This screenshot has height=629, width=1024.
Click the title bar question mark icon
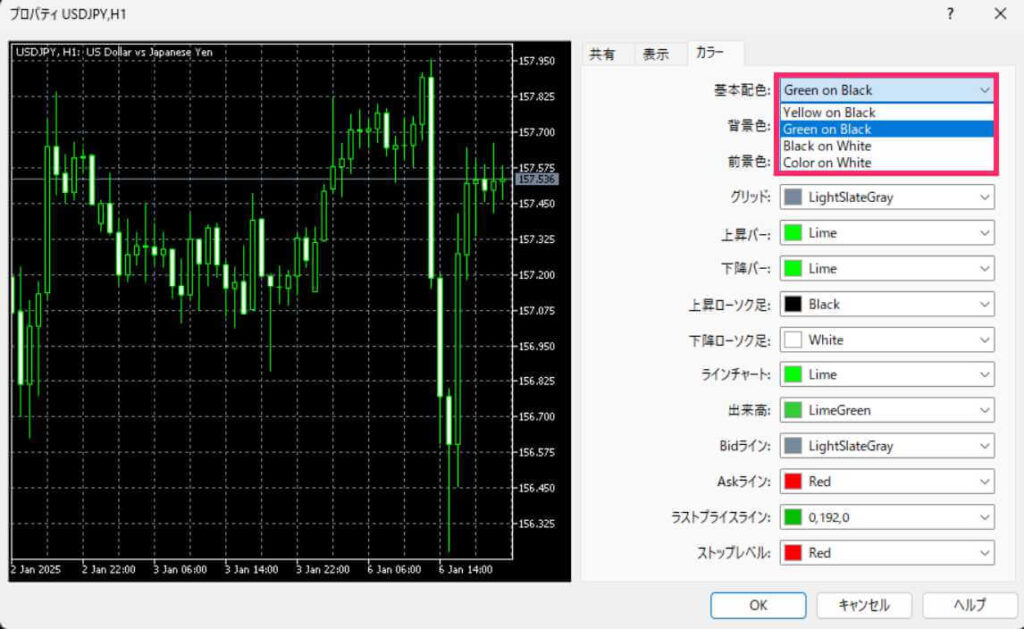950,14
